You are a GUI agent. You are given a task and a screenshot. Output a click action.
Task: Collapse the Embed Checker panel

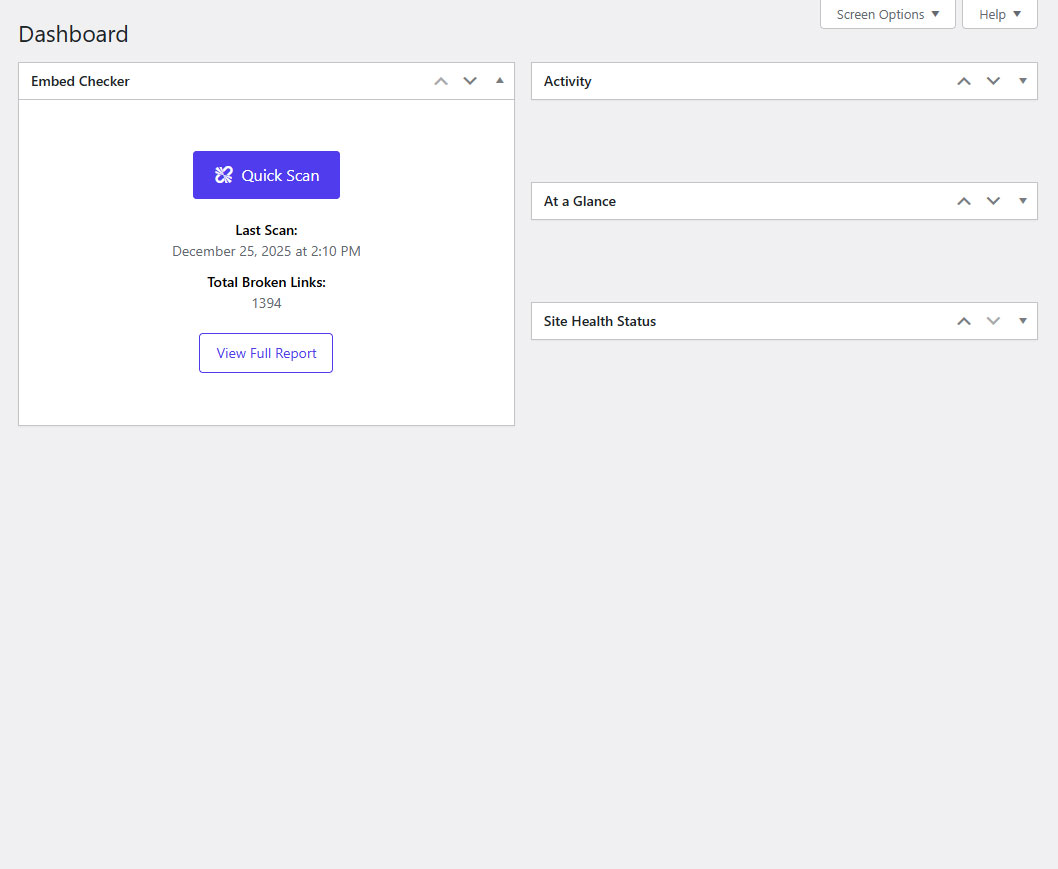point(500,81)
